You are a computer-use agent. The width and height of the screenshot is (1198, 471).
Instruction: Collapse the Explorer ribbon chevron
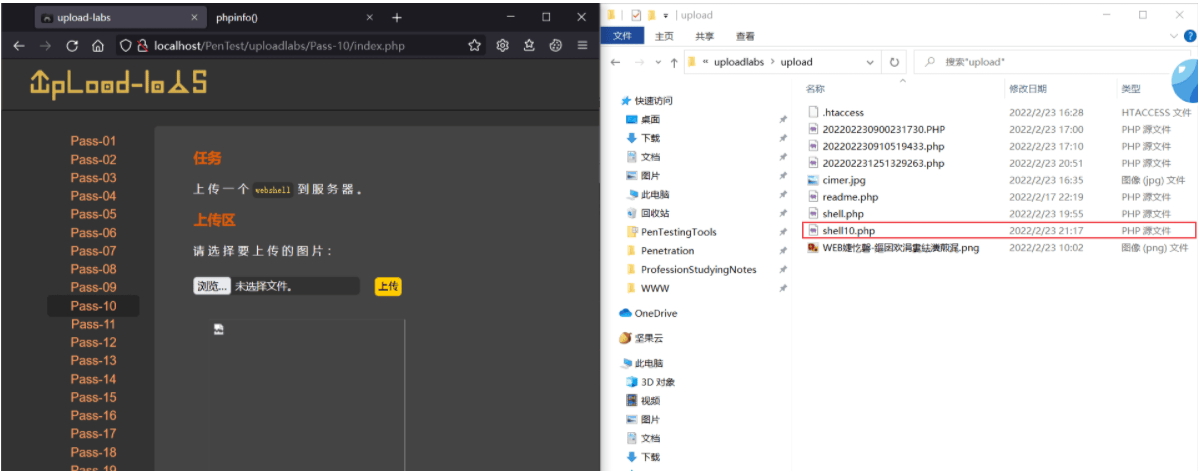(x=1174, y=36)
